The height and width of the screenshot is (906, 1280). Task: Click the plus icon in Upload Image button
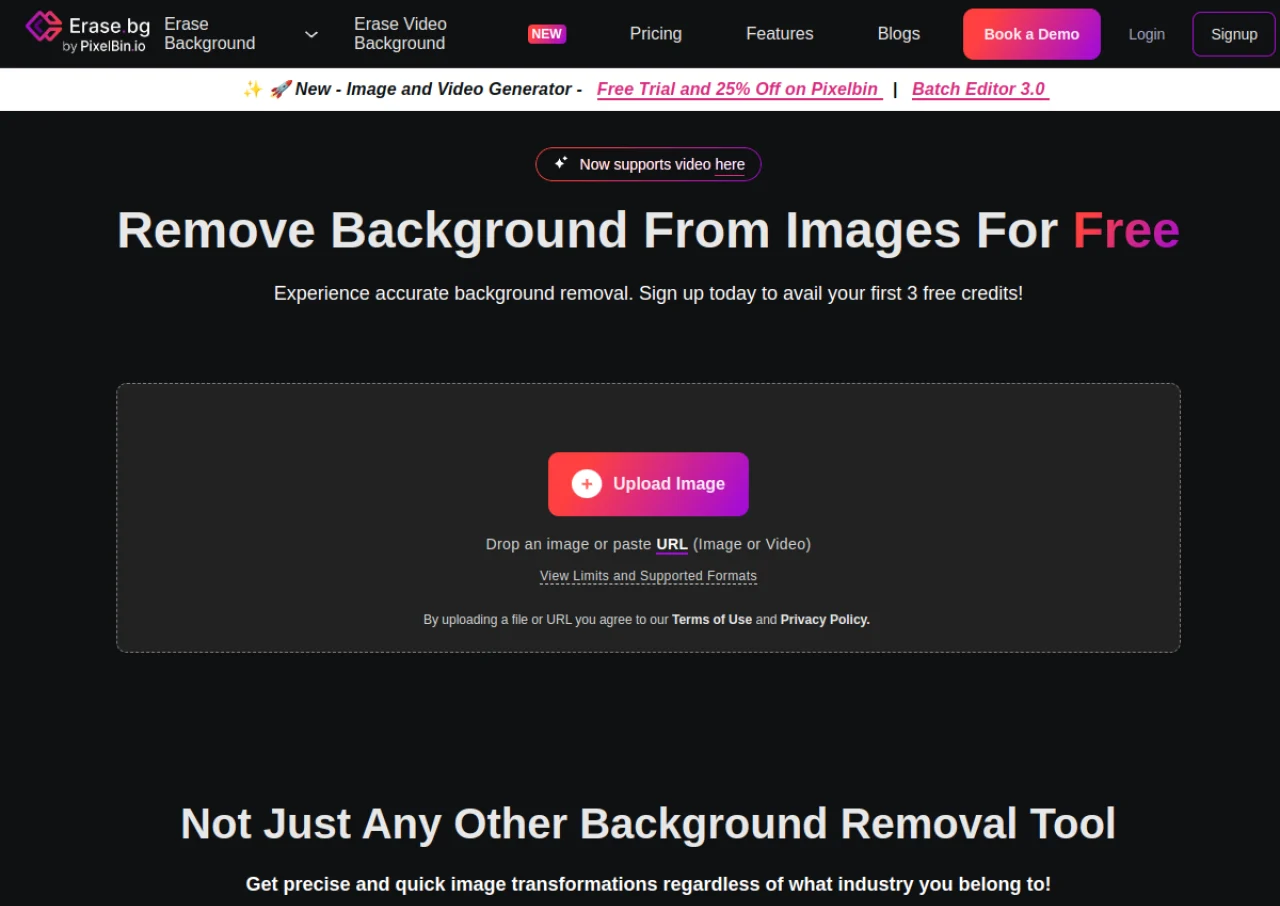[x=587, y=484]
